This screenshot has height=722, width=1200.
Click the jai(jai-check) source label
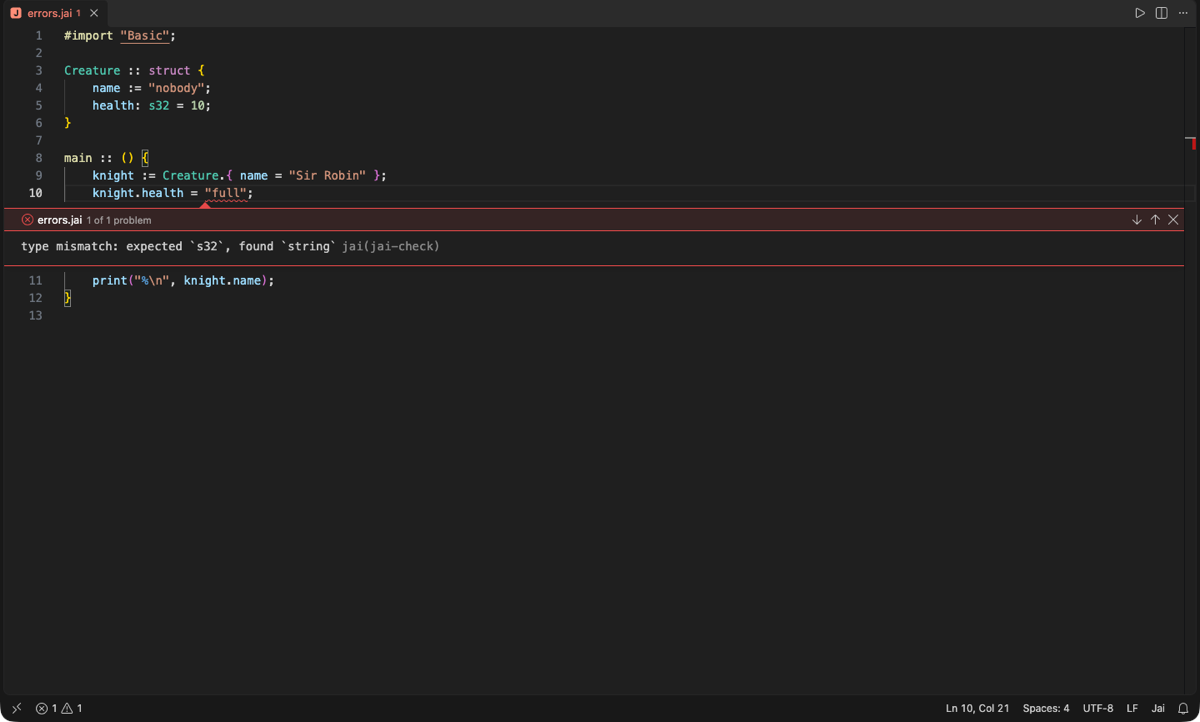(x=390, y=246)
